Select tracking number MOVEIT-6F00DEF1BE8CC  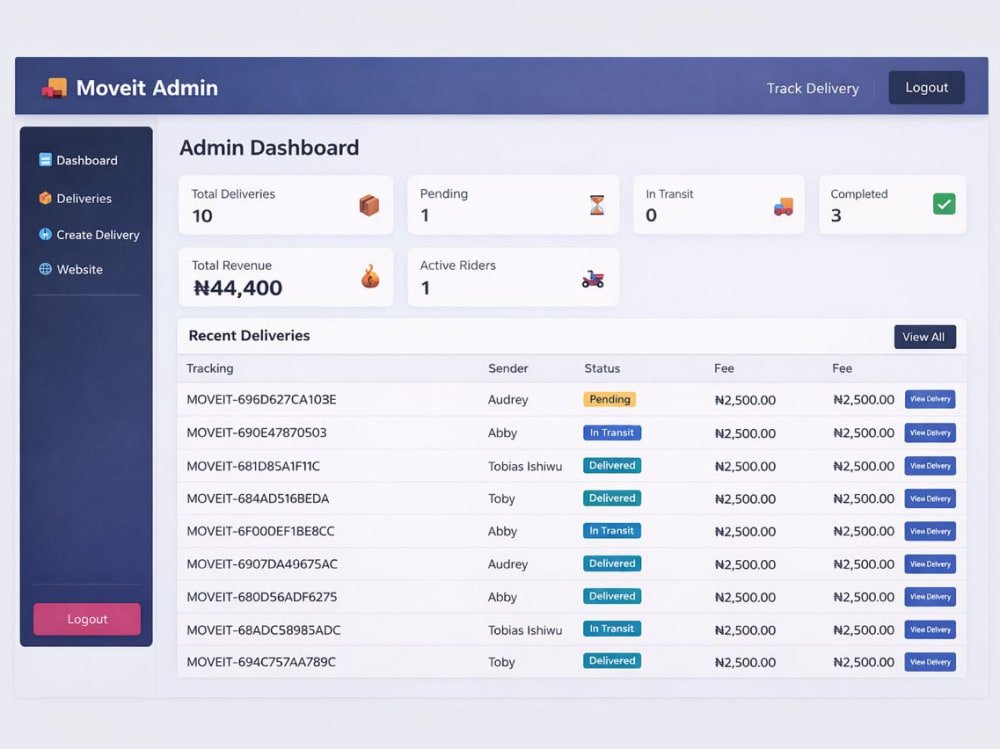[x=260, y=531]
